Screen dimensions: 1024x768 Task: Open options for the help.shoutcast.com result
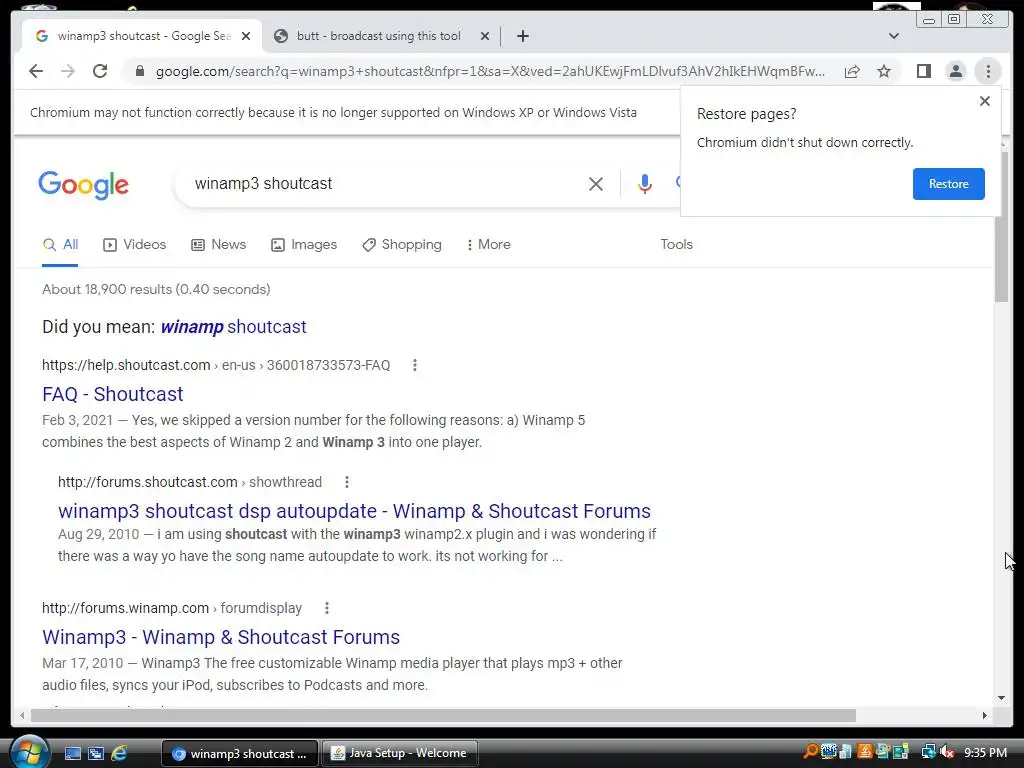point(415,365)
